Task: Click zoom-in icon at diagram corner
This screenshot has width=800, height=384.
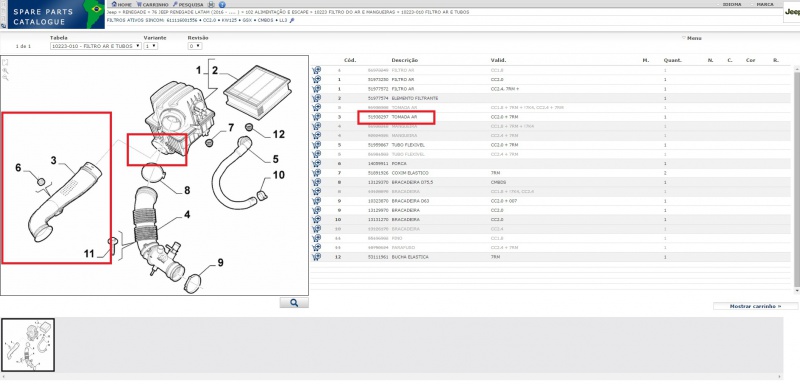Action: pyautogui.click(x=5, y=70)
